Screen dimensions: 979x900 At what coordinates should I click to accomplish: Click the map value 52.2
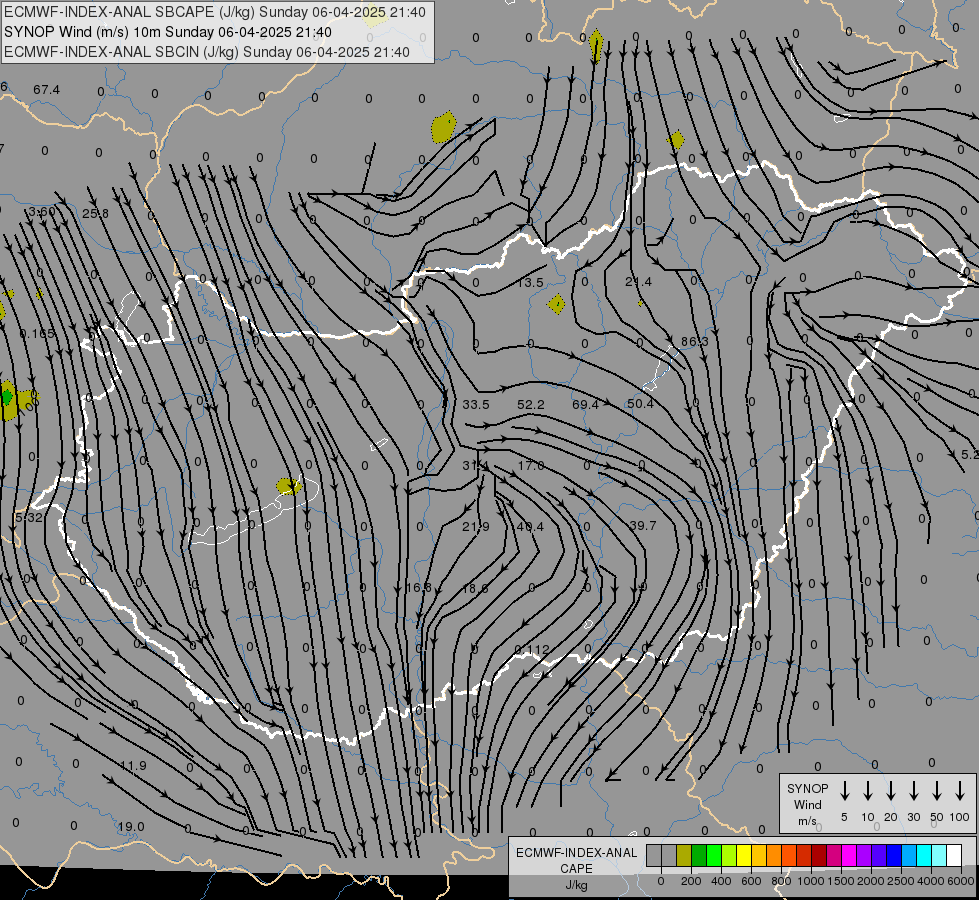[531, 405]
